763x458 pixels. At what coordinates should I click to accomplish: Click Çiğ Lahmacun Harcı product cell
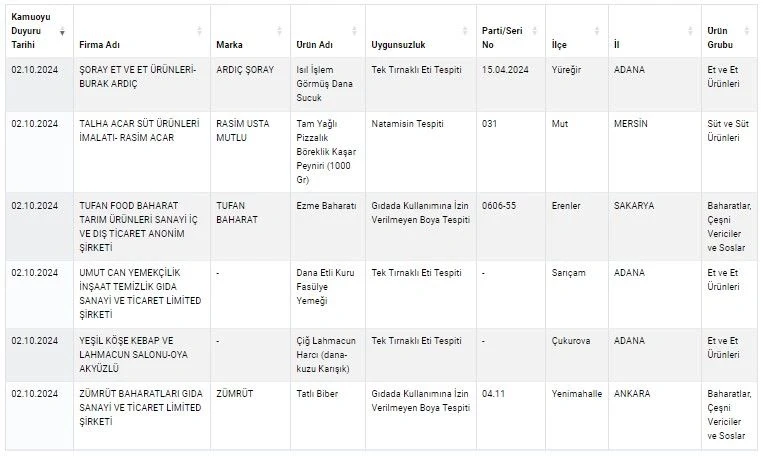pos(328,355)
